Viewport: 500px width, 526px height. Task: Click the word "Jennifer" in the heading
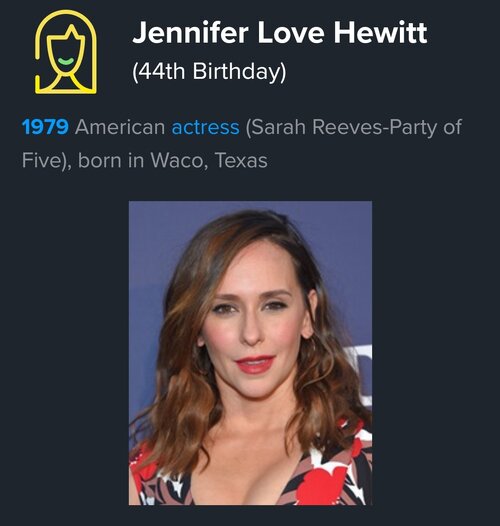click(x=190, y=33)
